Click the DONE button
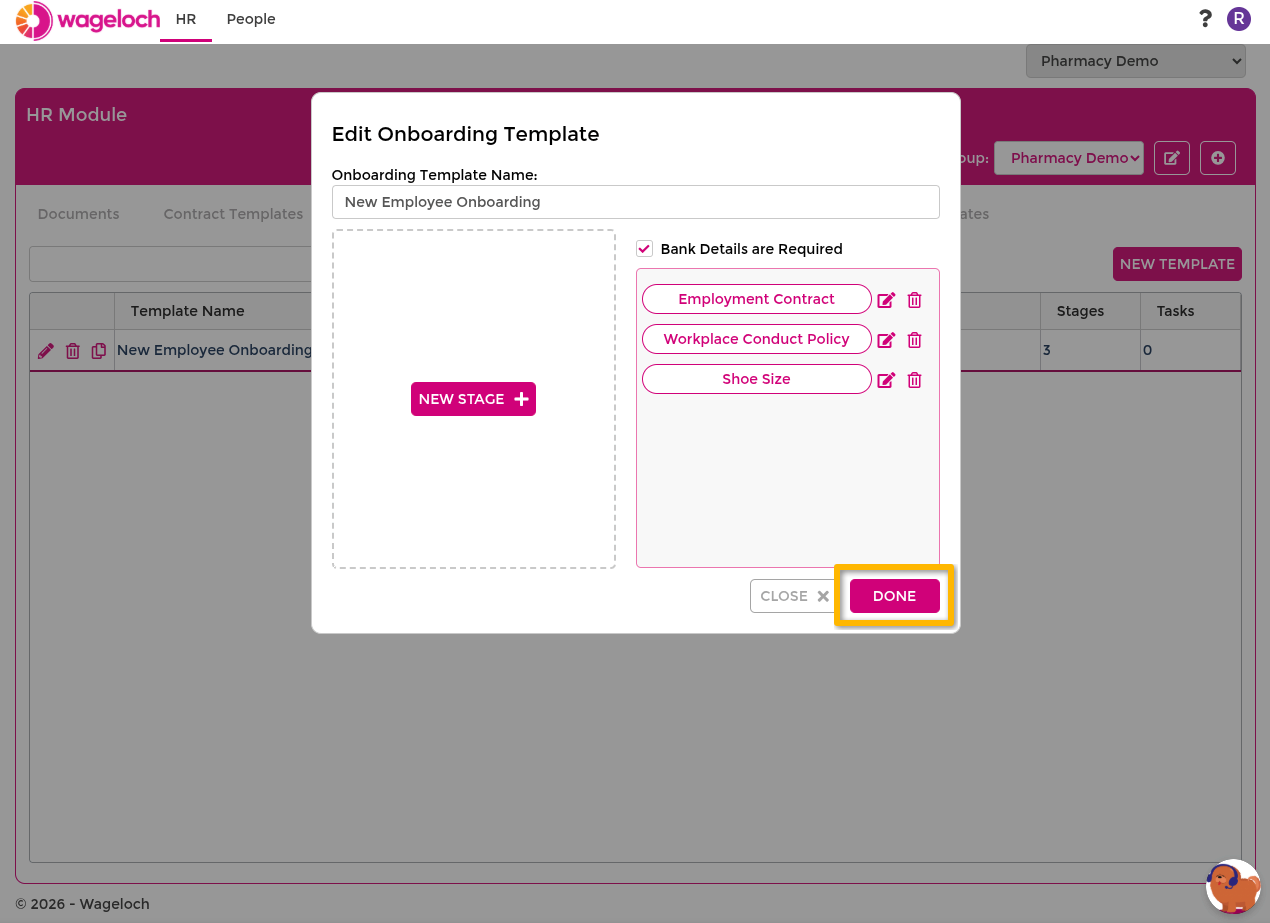The image size is (1270, 923). point(895,596)
